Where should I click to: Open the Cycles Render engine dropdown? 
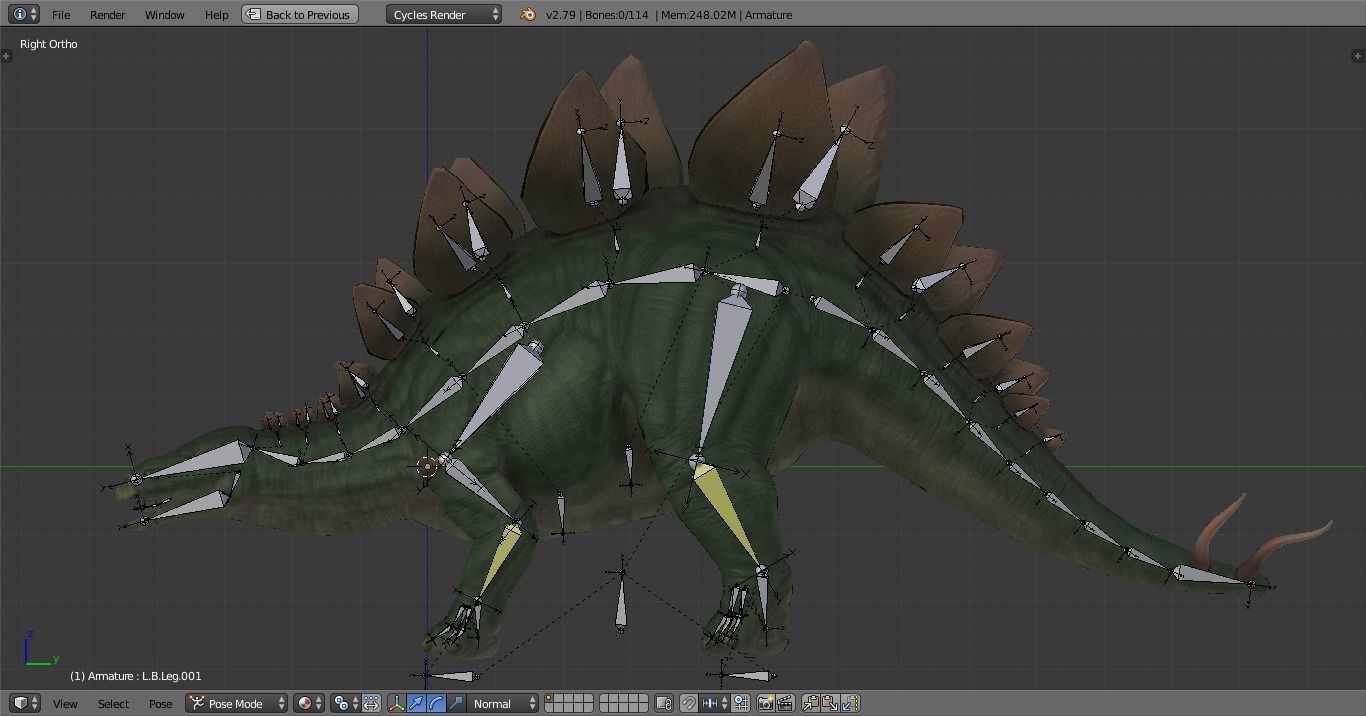[443, 14]
